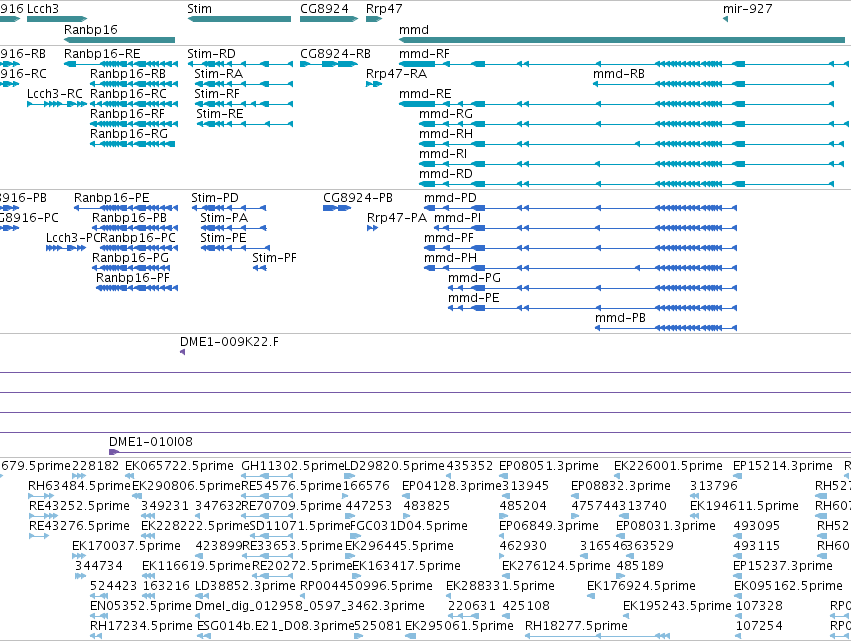The image size is (851, 641).
Task: Open protein Stim-PF
Action: pos(275,258)
